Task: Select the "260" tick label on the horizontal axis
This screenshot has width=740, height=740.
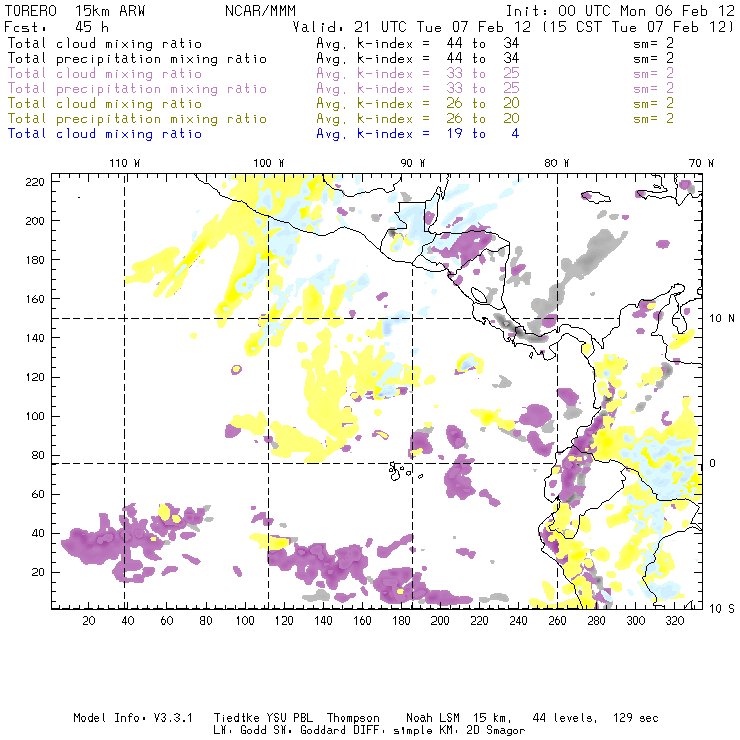Action: pyautogui.click(x=557, y=621)
